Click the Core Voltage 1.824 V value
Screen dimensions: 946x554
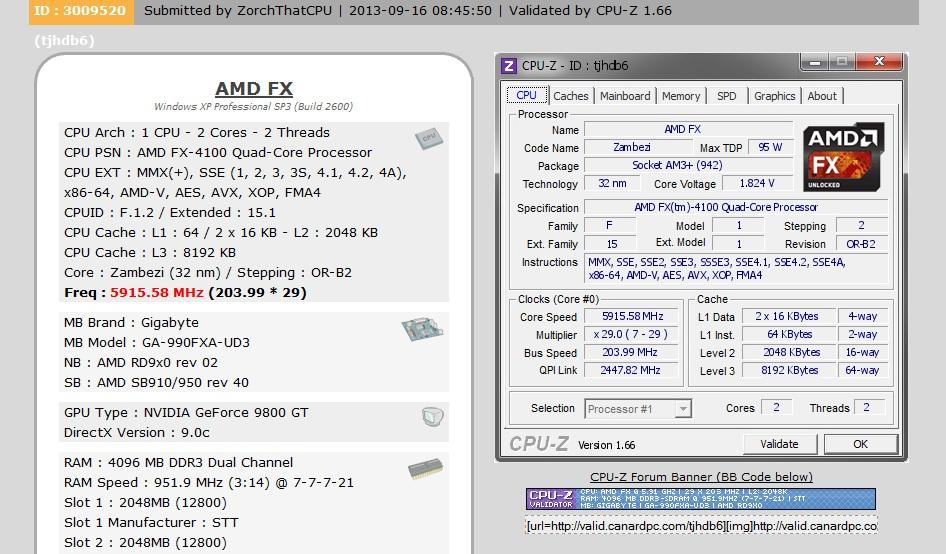[x=757, y=183]
